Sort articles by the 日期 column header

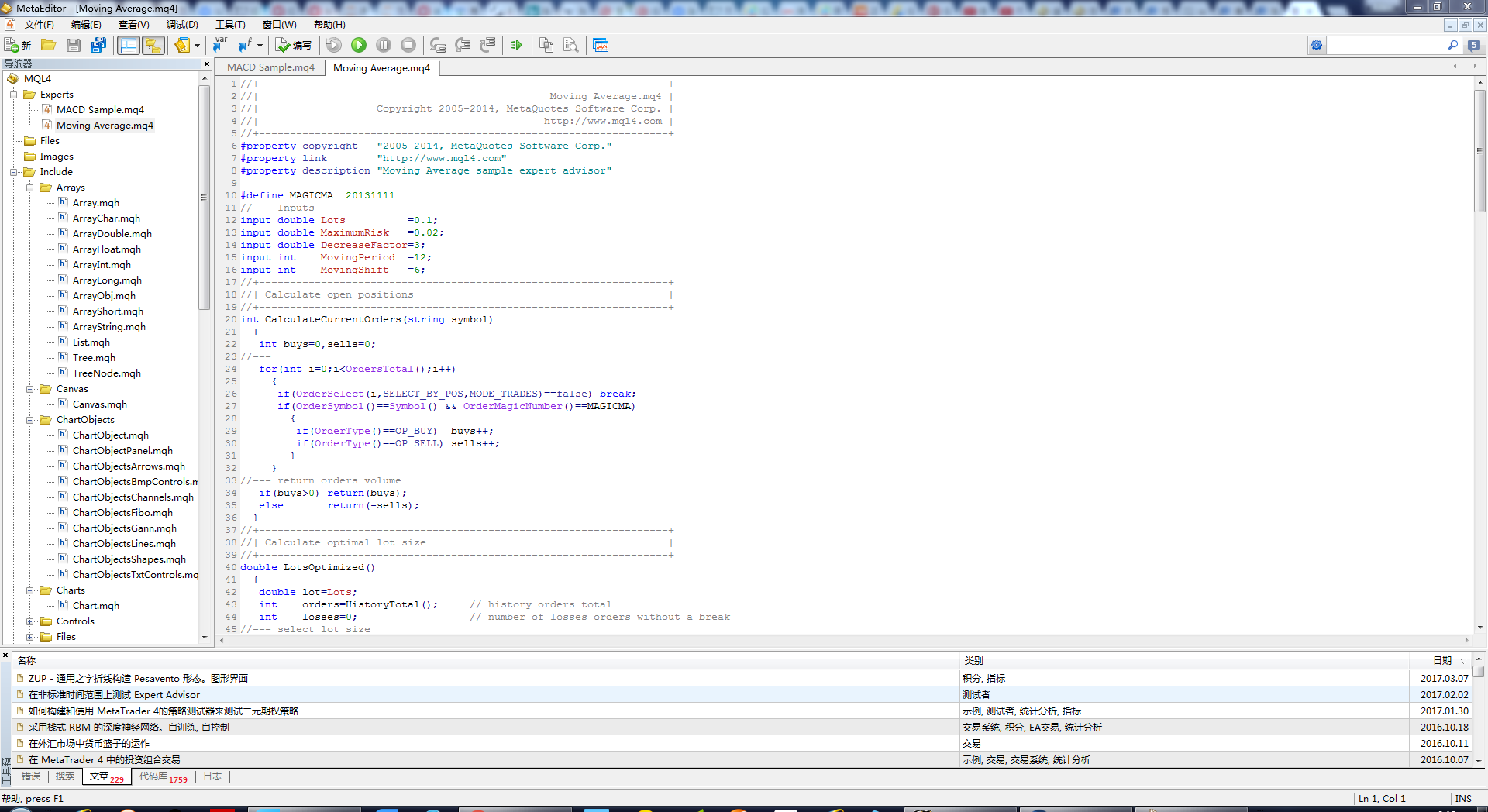click(x=1441, y=660)
